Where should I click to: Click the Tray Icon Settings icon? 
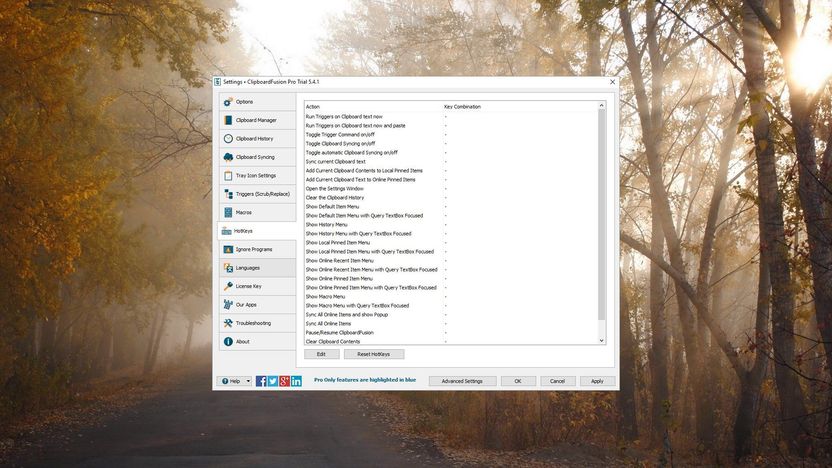click(x=228, y=175)
